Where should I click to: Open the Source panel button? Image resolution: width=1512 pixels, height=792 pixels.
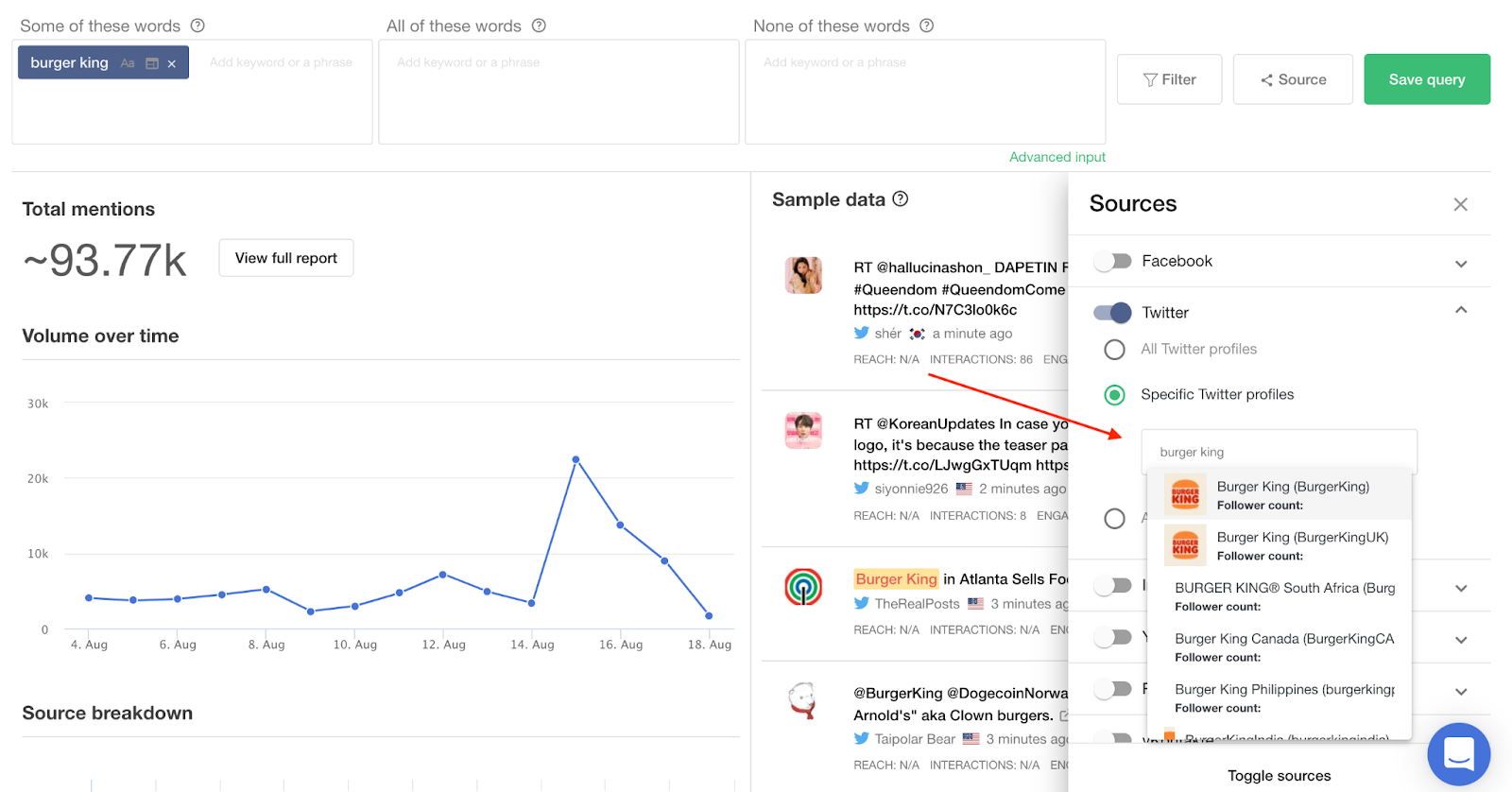[x=1293, y=79]
